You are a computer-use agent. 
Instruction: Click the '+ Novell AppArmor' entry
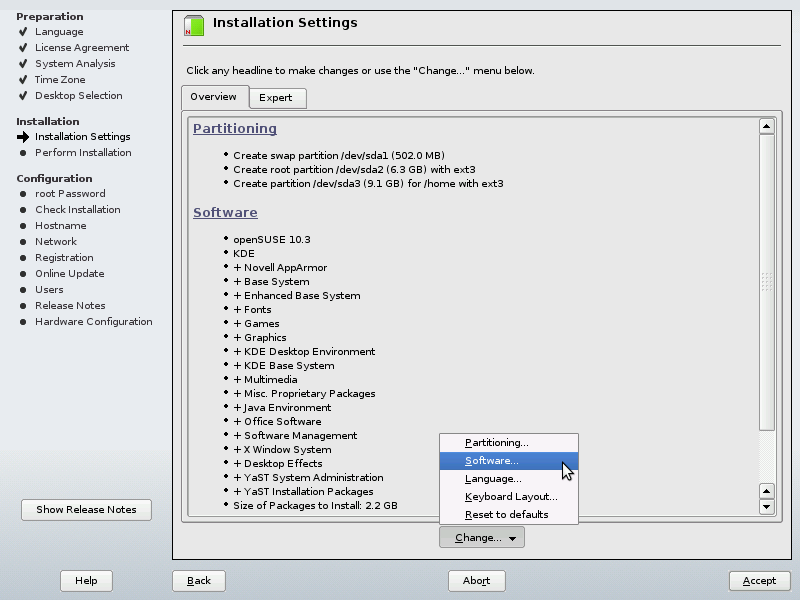(280, 268)
